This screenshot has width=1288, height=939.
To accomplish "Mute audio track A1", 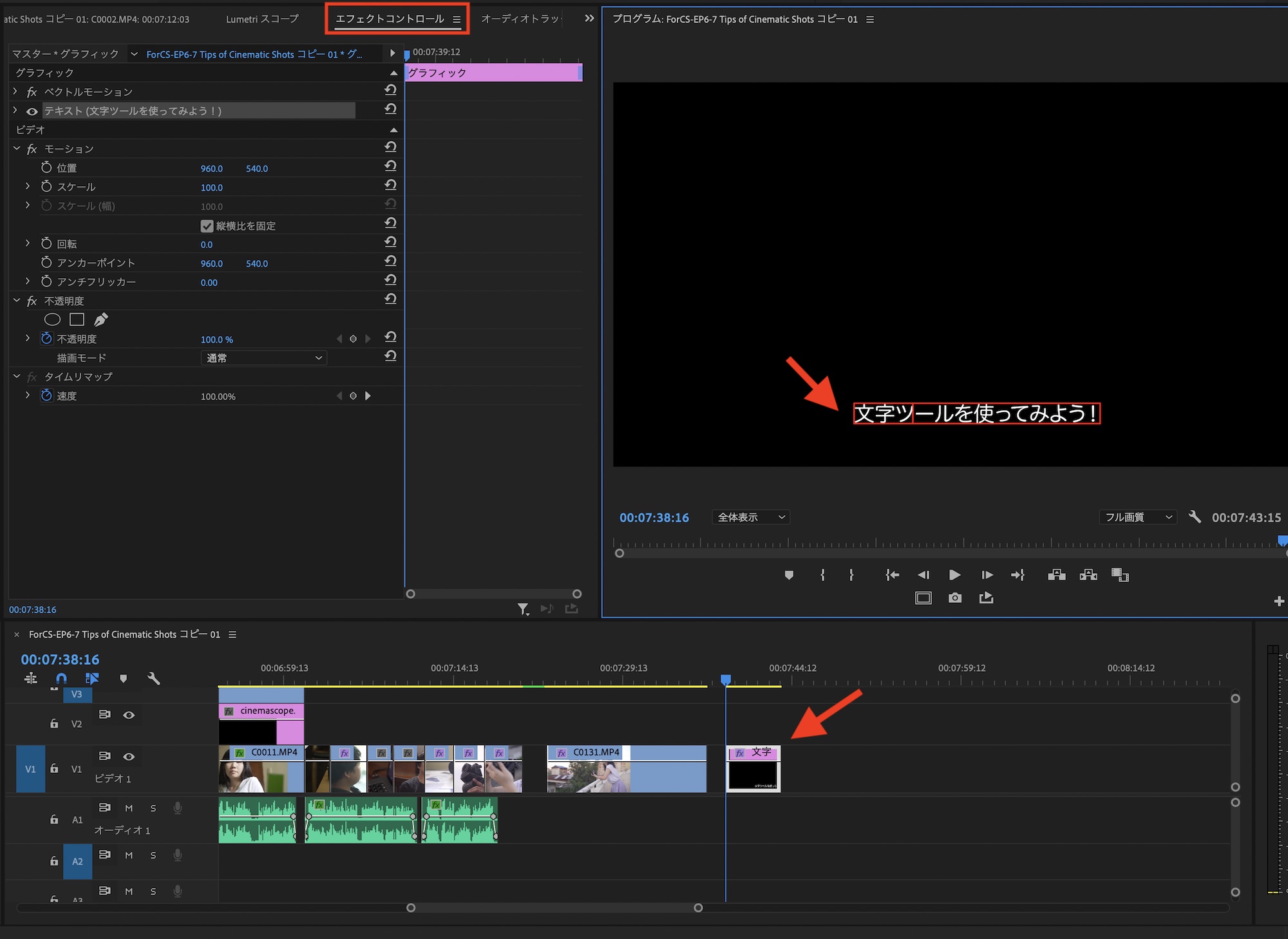I will point(129,808).
